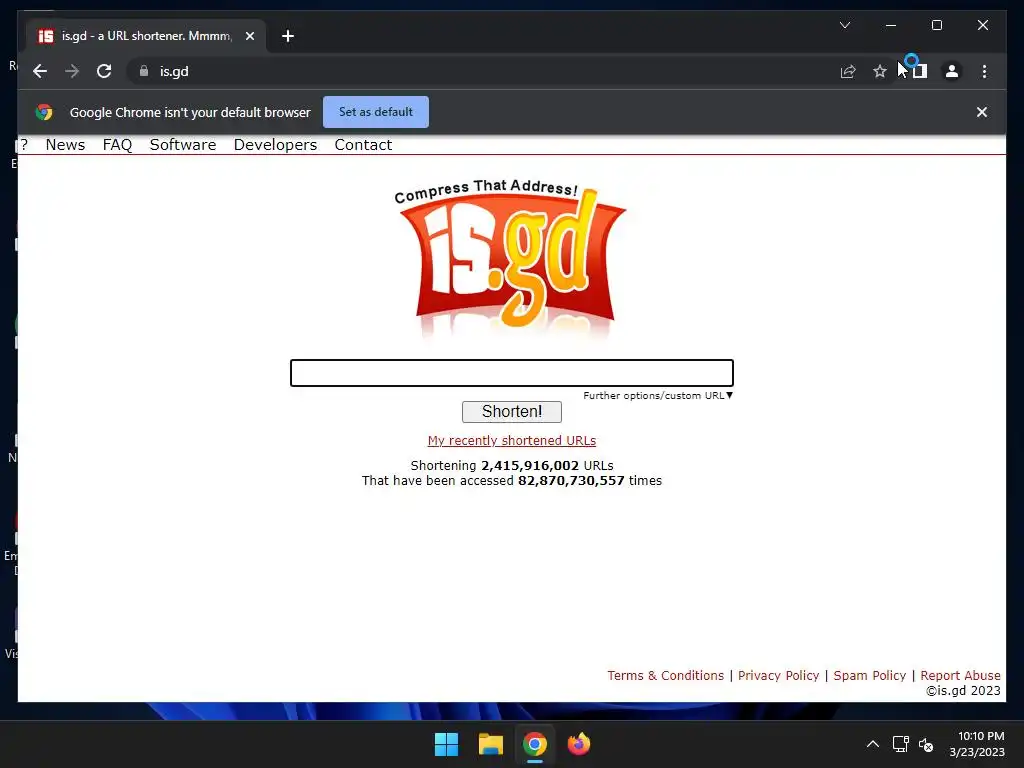Click the ©is.gd 2023 copyright text
This screenshot has height=768, width=1024.
[963, 690]
